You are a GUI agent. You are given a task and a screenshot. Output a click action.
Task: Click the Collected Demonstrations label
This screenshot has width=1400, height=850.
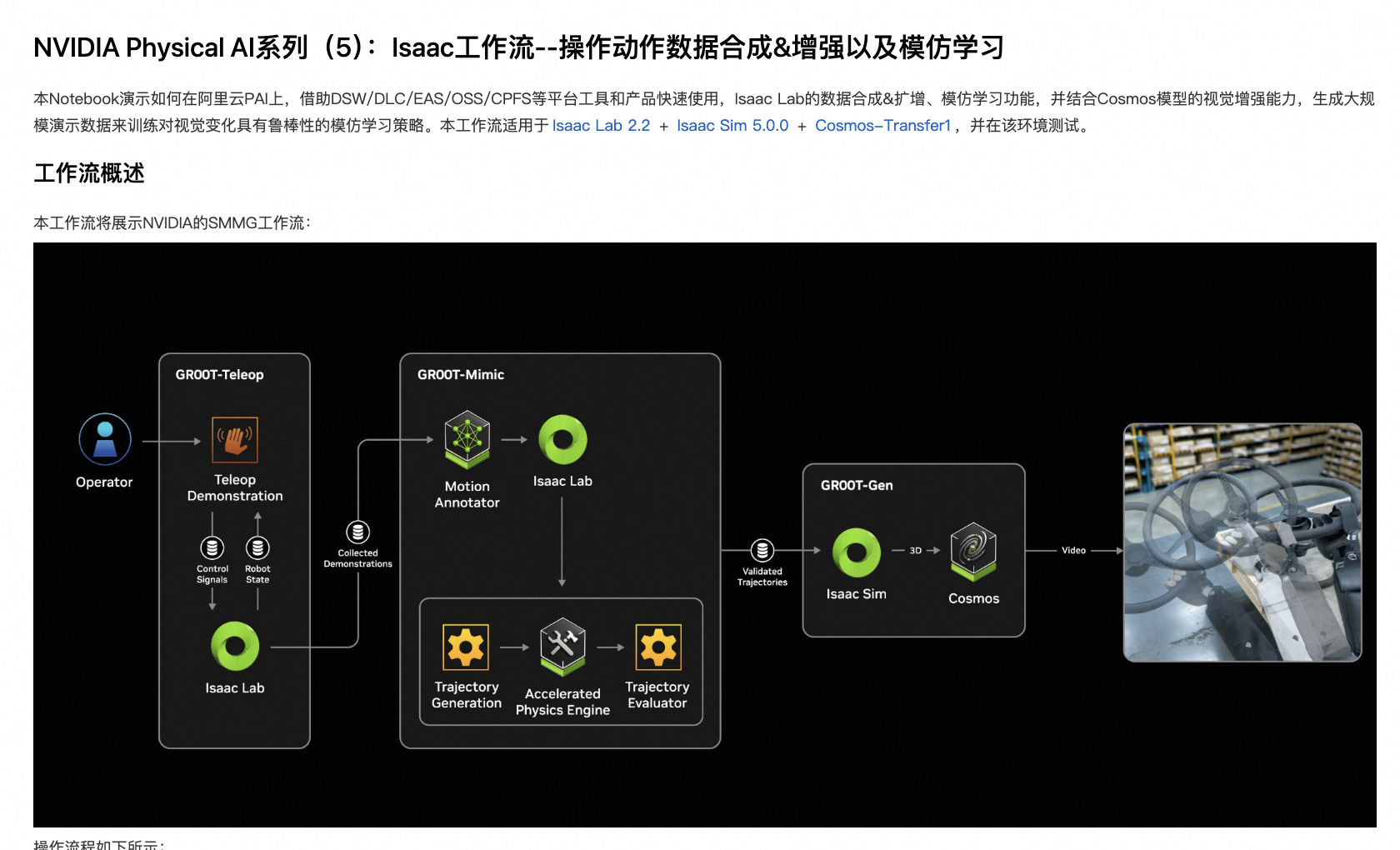[358, 558]
